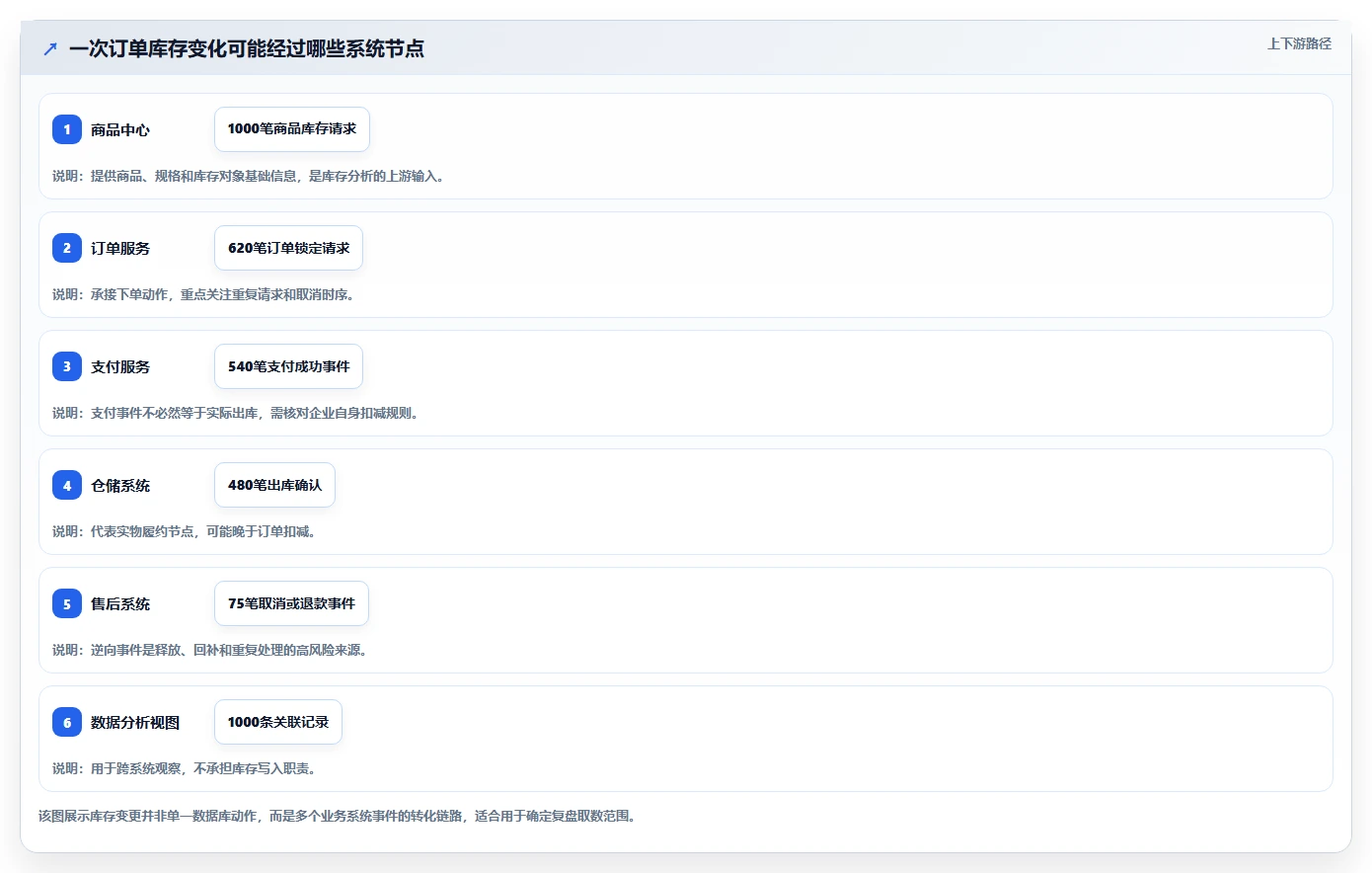Click the step 4 number badge
This screenshot has height=873, width=1372.
(x=67, y=485)
